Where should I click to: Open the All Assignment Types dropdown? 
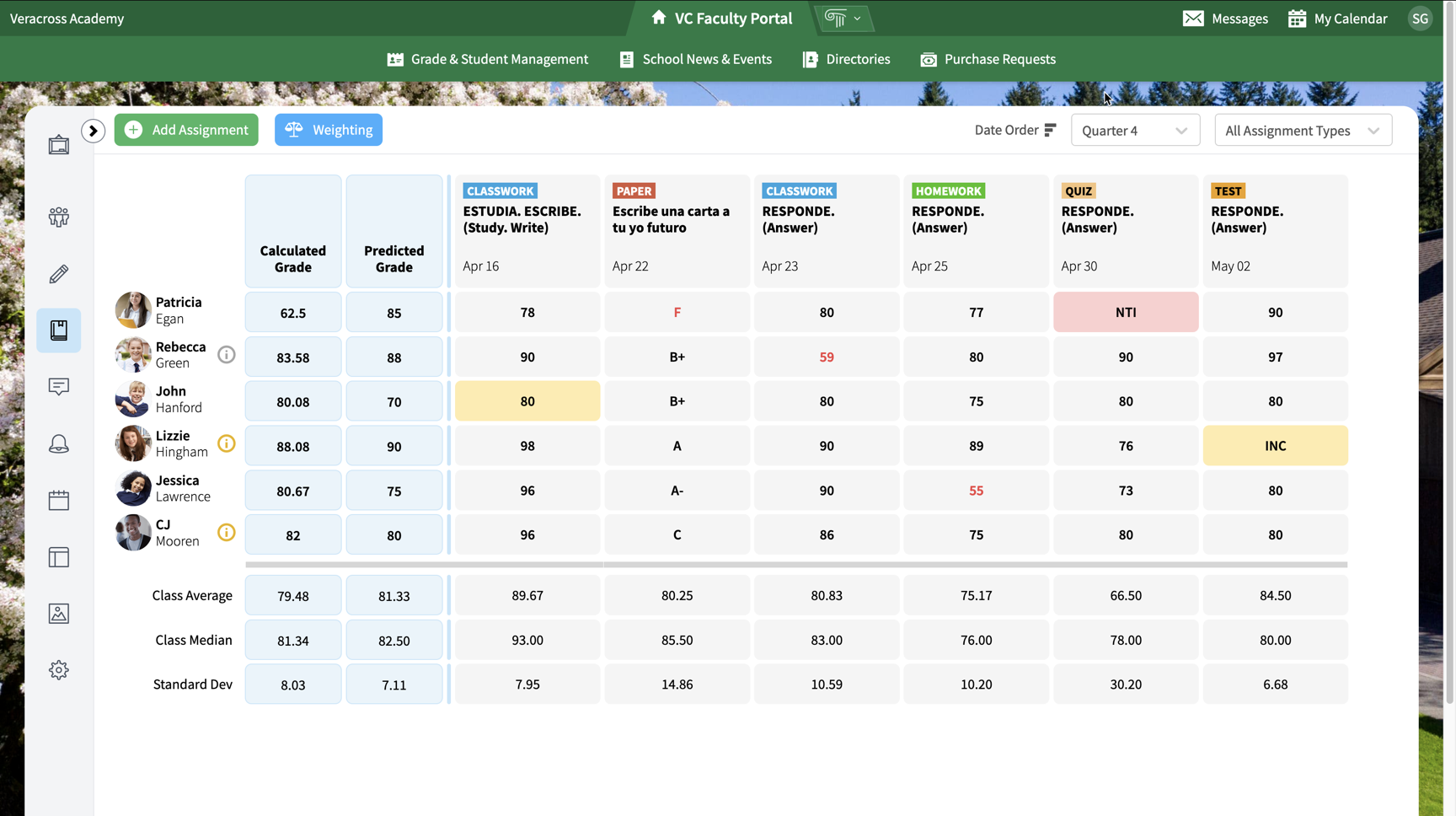coord(1303,130)
